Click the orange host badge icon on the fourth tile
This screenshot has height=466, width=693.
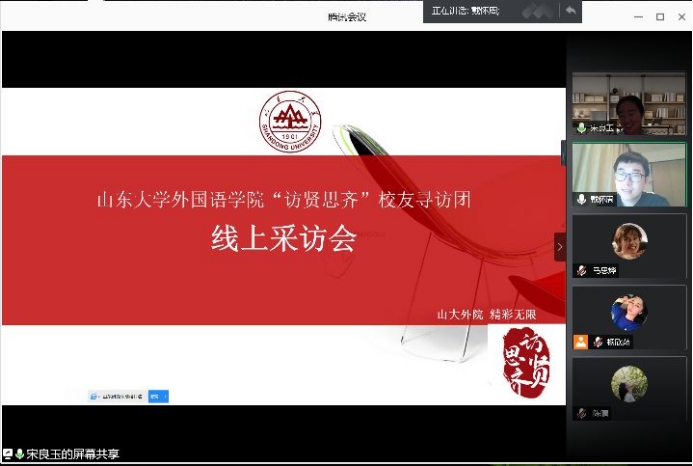[x=580, y=341]
